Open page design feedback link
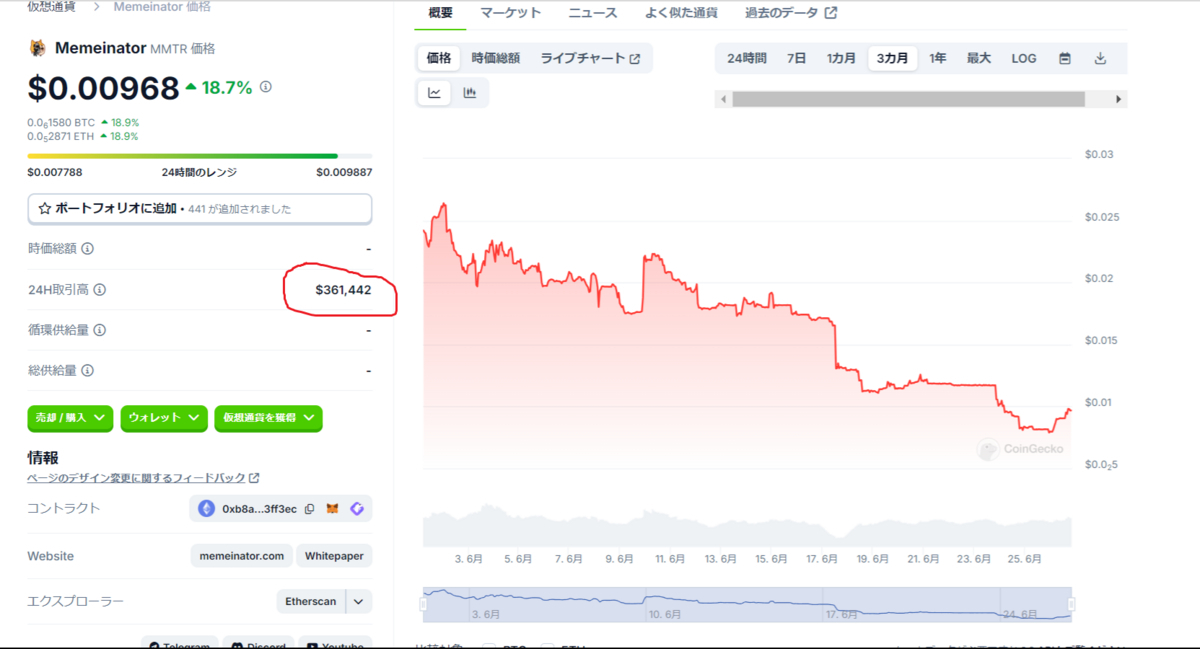 (x=143, y=478)
